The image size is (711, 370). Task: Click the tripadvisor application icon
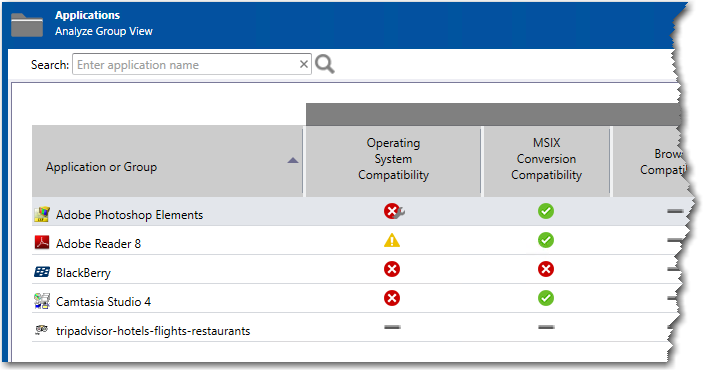click(42, 330)
